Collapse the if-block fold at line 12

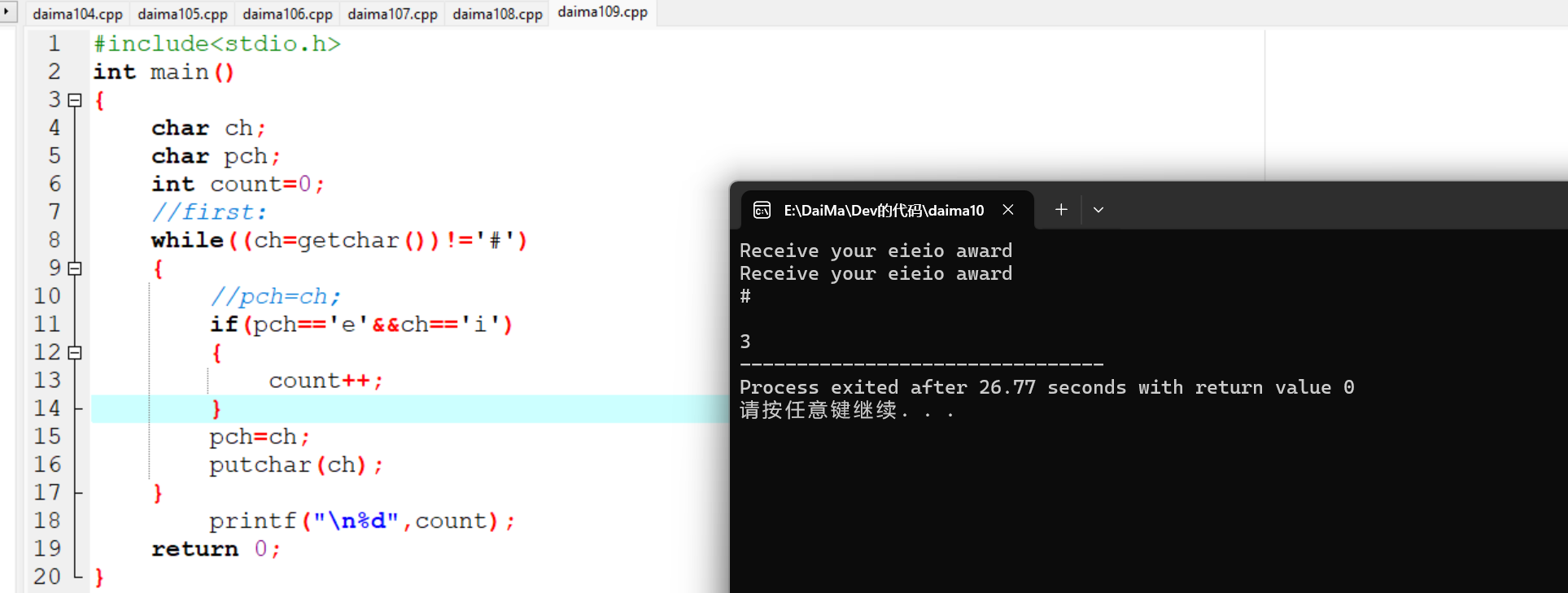(x=75, y=352)
